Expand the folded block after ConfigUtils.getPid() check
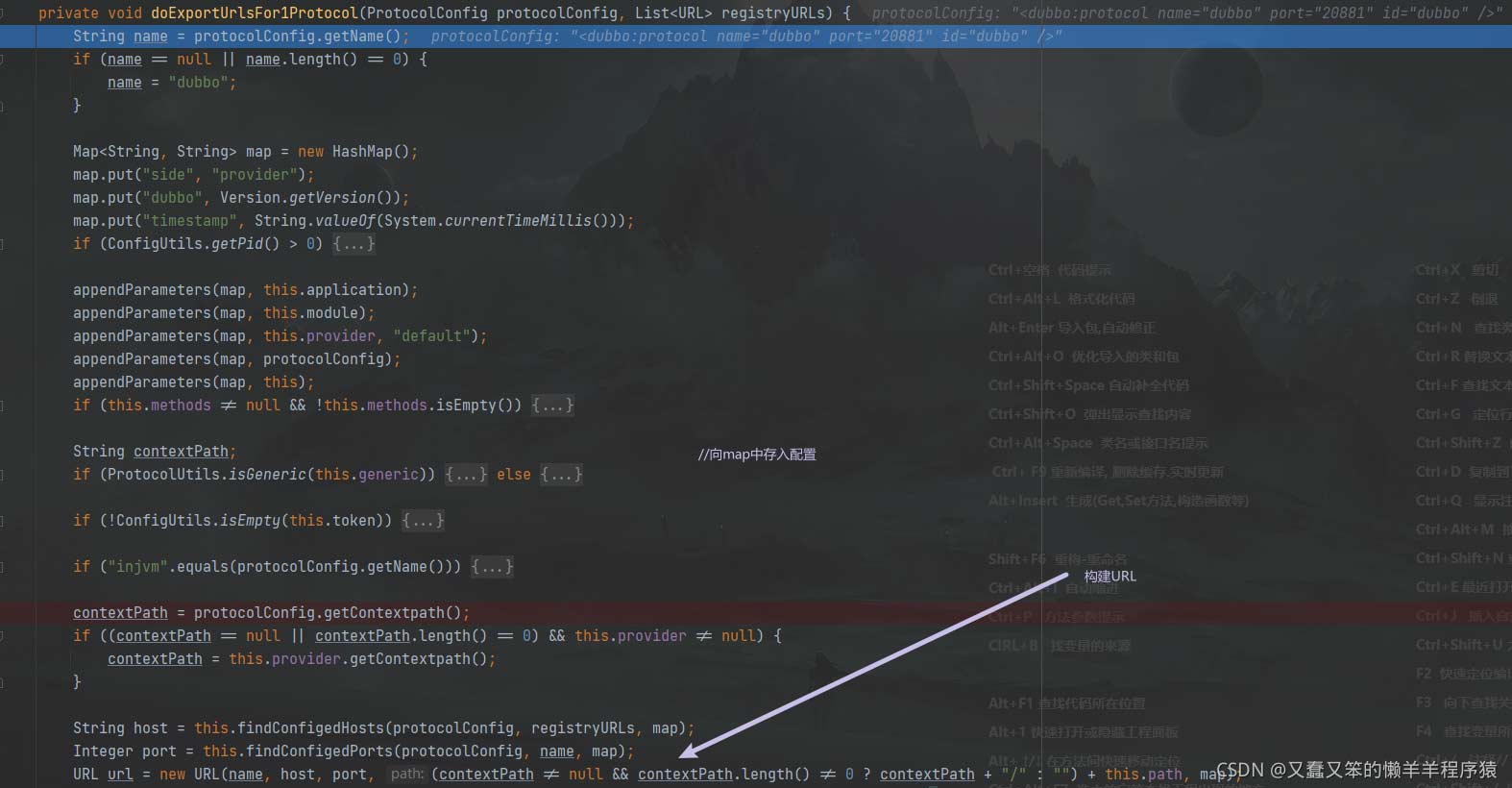The width and height of the screenshot is (1512, 788). click(354, 244)
